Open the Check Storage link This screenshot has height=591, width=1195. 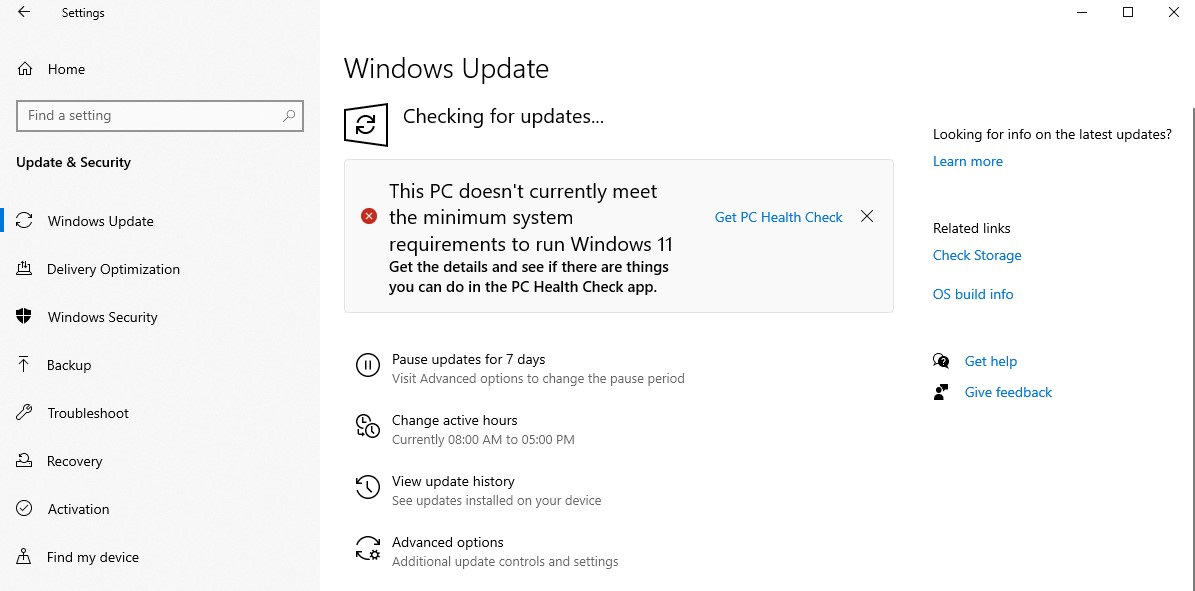coord(977,255)
